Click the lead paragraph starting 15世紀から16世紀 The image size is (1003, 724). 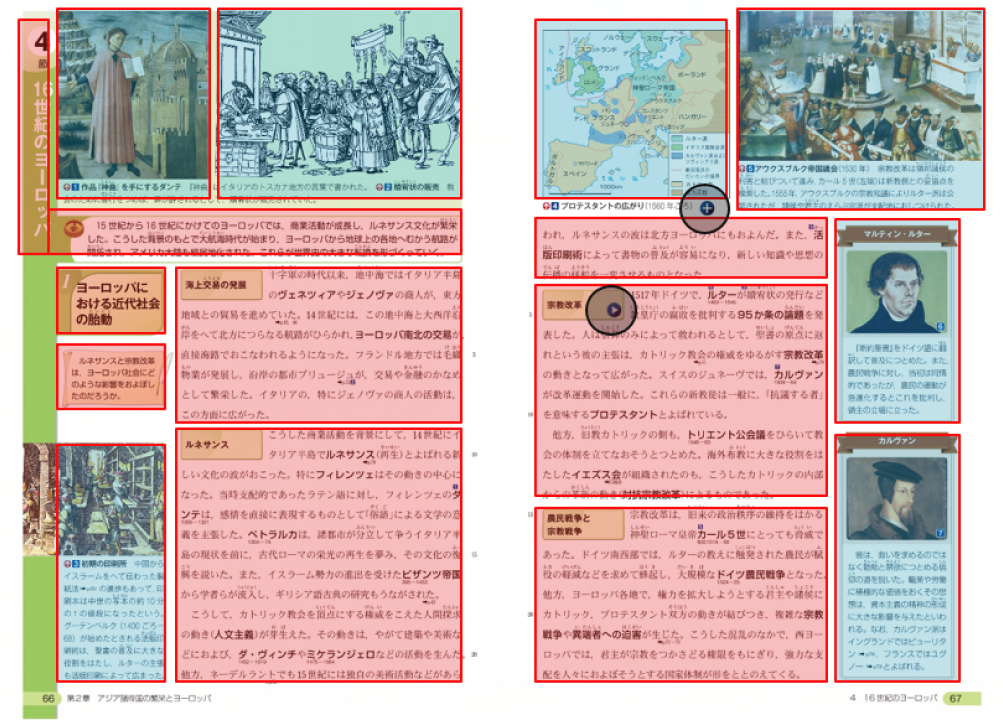coord(260,233)
